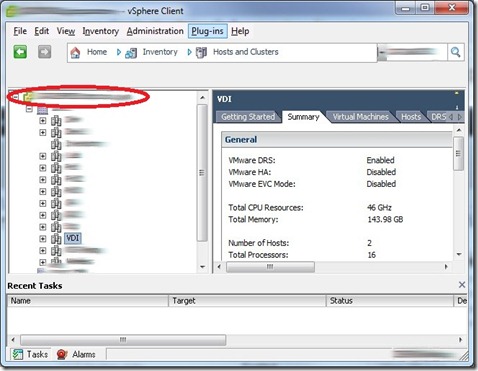Click the Target column header
This screenshot has height=371, width=478.
(247, 301)
